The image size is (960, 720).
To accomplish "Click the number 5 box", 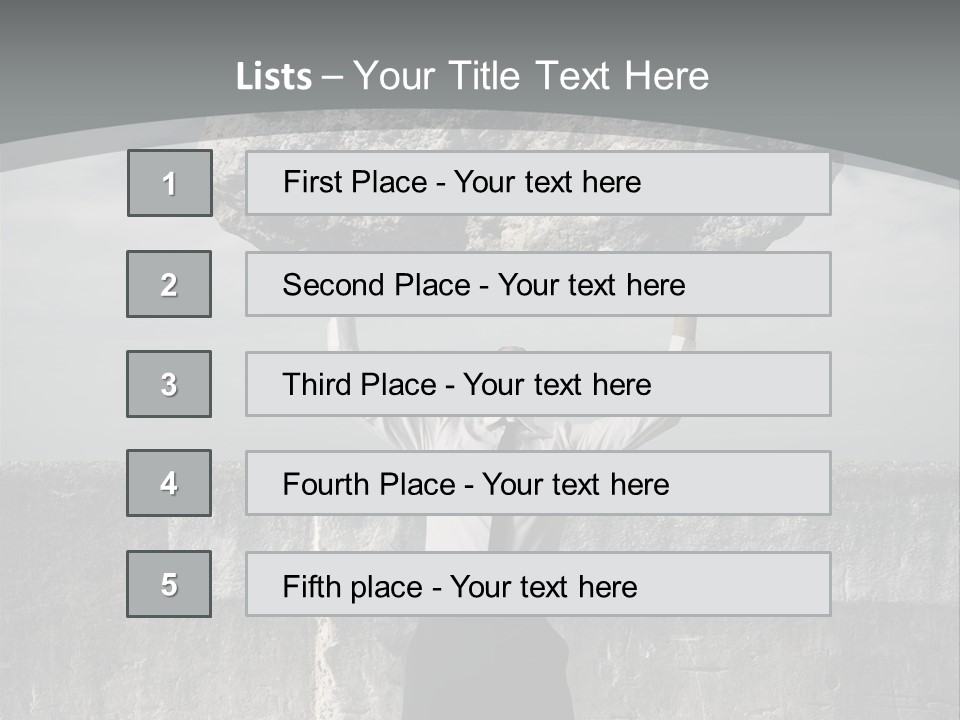I will [169, 584].
